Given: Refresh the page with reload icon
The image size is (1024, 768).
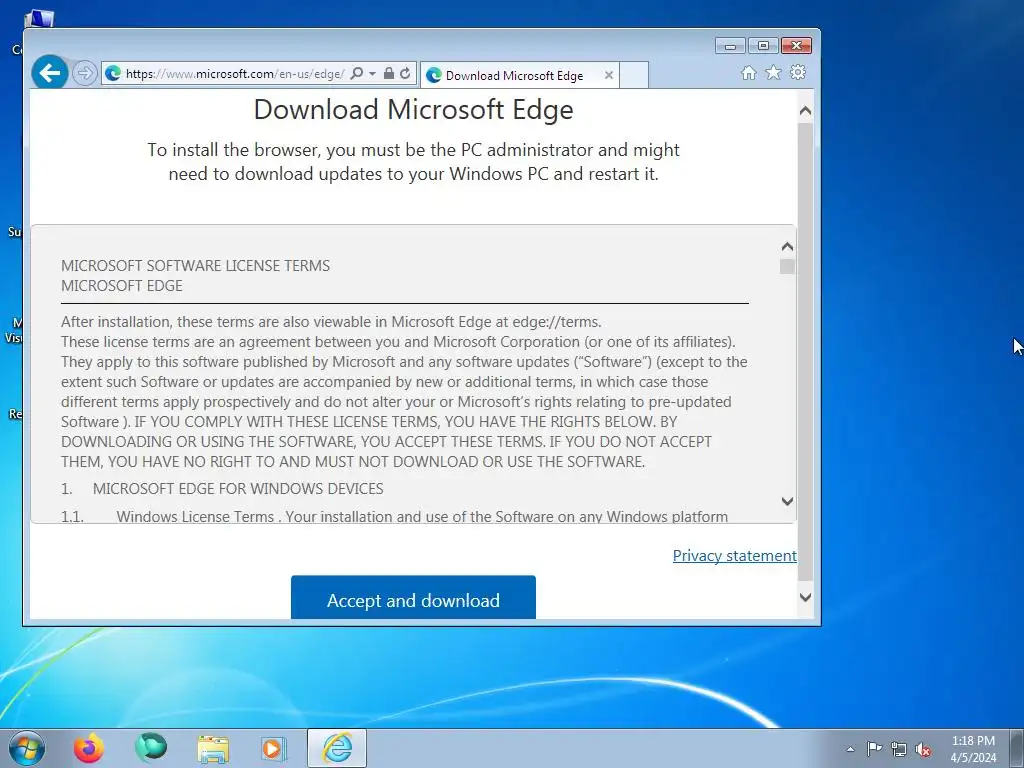Looking at the screenshot, I should coord(406,73).
